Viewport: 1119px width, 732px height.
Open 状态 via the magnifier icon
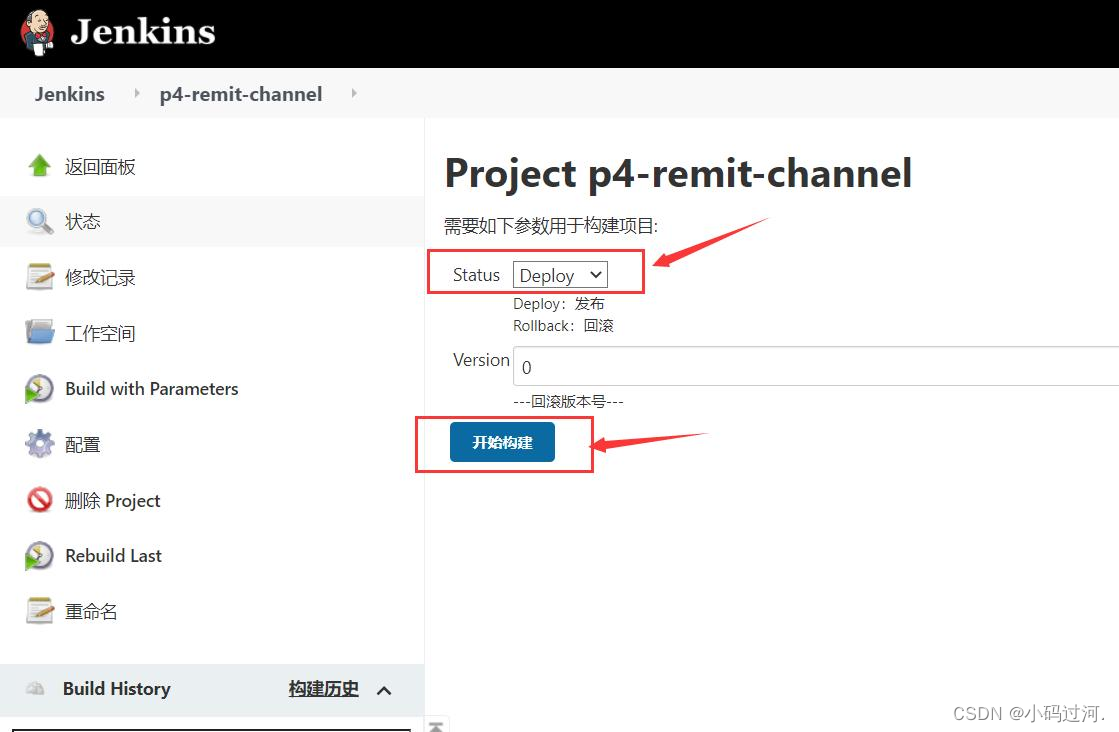click(x=39, y=221)
